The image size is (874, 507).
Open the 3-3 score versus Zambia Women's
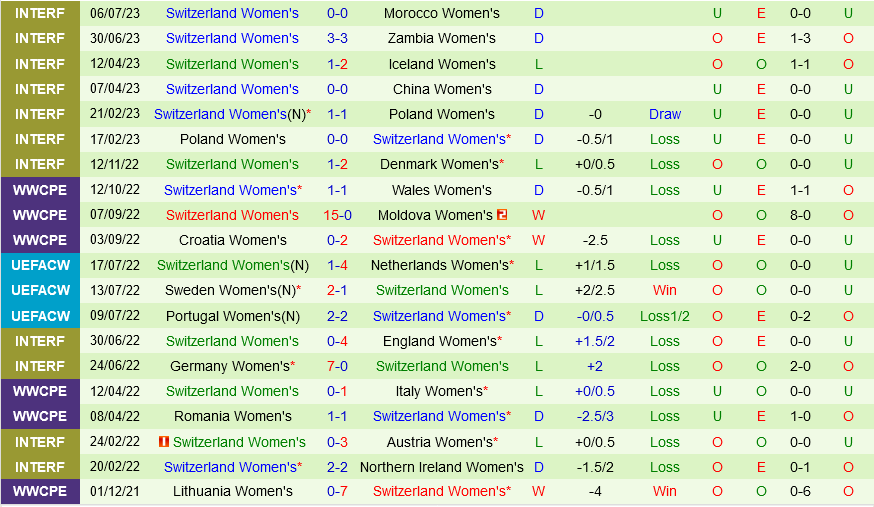[x=337, y=39]
